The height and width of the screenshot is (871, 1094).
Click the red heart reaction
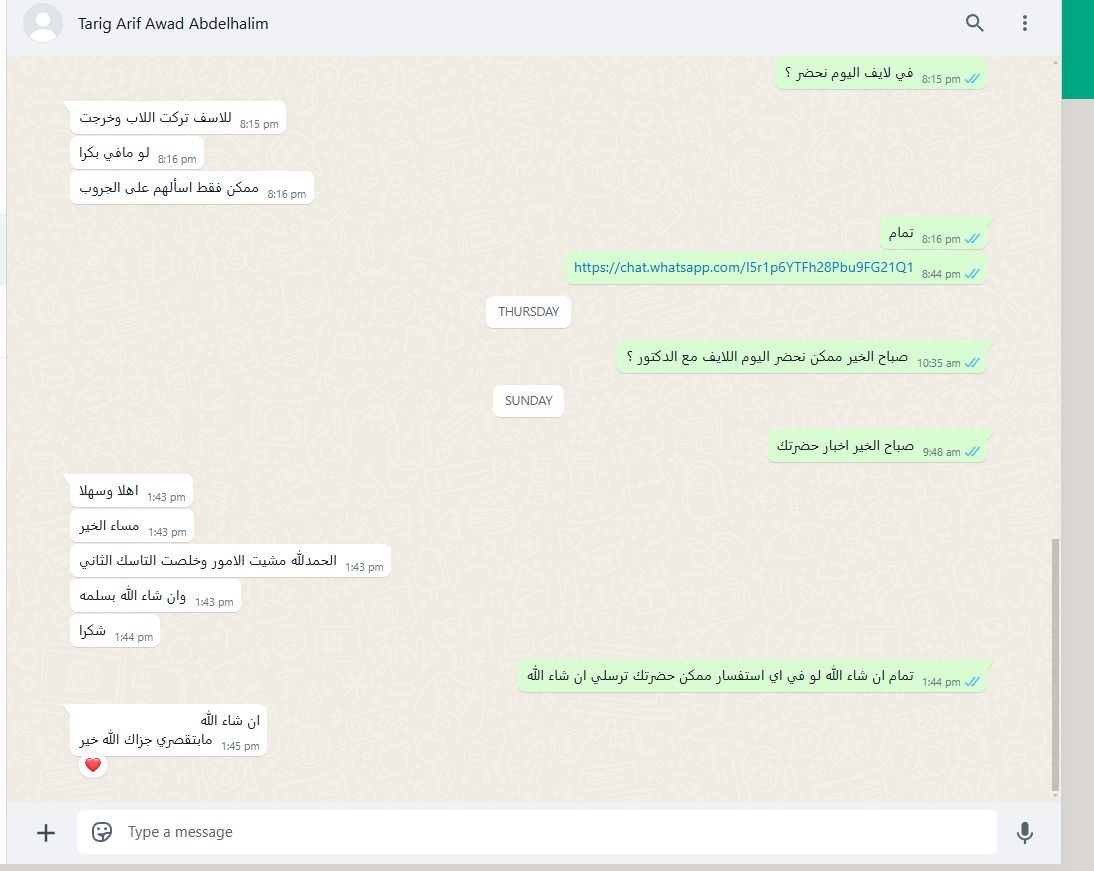click(x=93, y=765)
